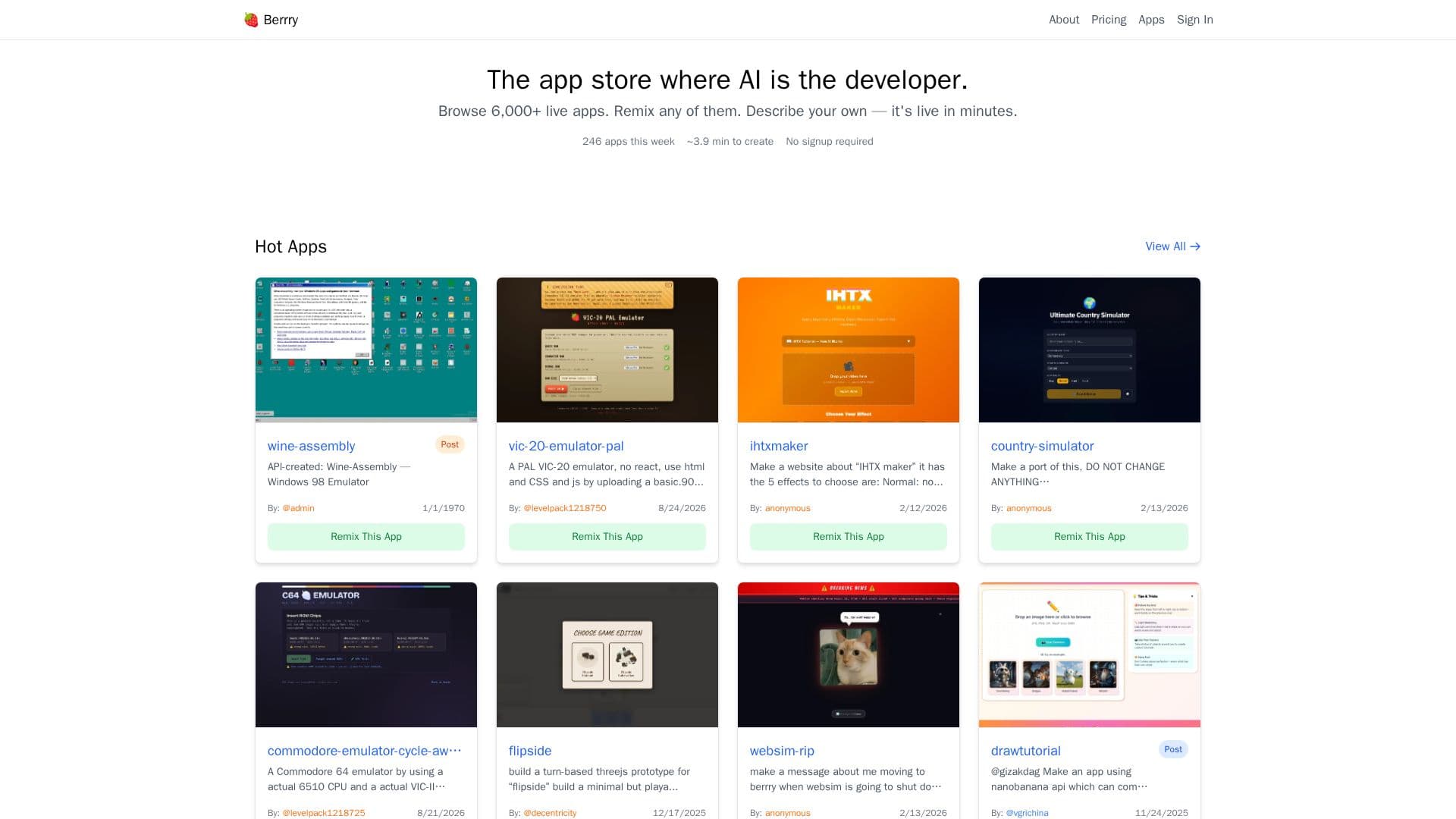Click Post badge on drawtutorial card
Image resolution: width=1456 pixels, height=819 pixels.
point(1173,749)
